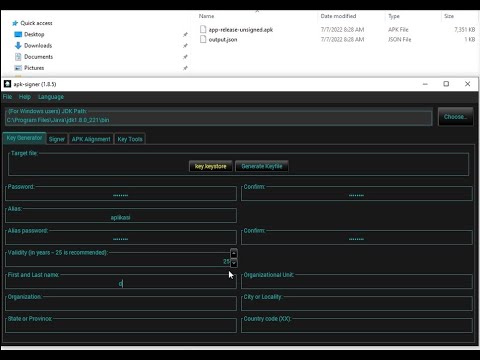Select app-release-unsigned.apk in File Explorer
The height and width of the screenshot is (360, 480).
tap(241, 30)
